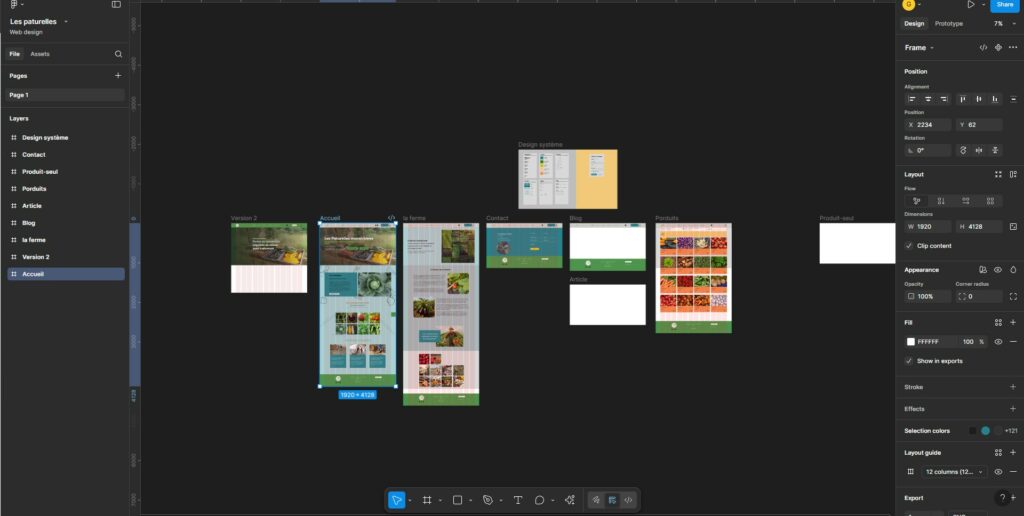Select the Text tool
The width and height of the screenshot is (1024, 516).
click(x=518, y=500)
